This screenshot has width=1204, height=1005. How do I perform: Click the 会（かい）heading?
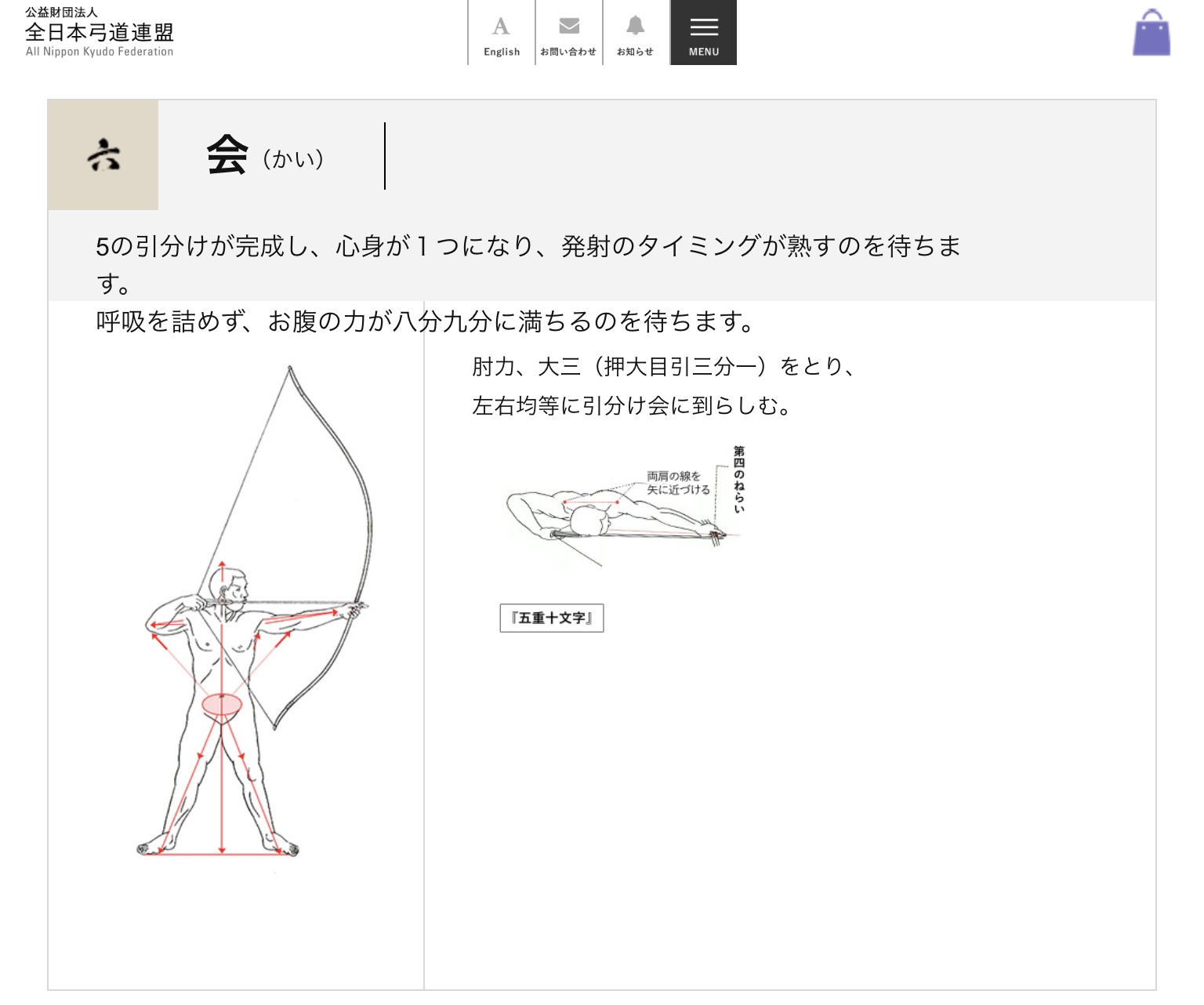pyautogui.click(x=265, y=155)
